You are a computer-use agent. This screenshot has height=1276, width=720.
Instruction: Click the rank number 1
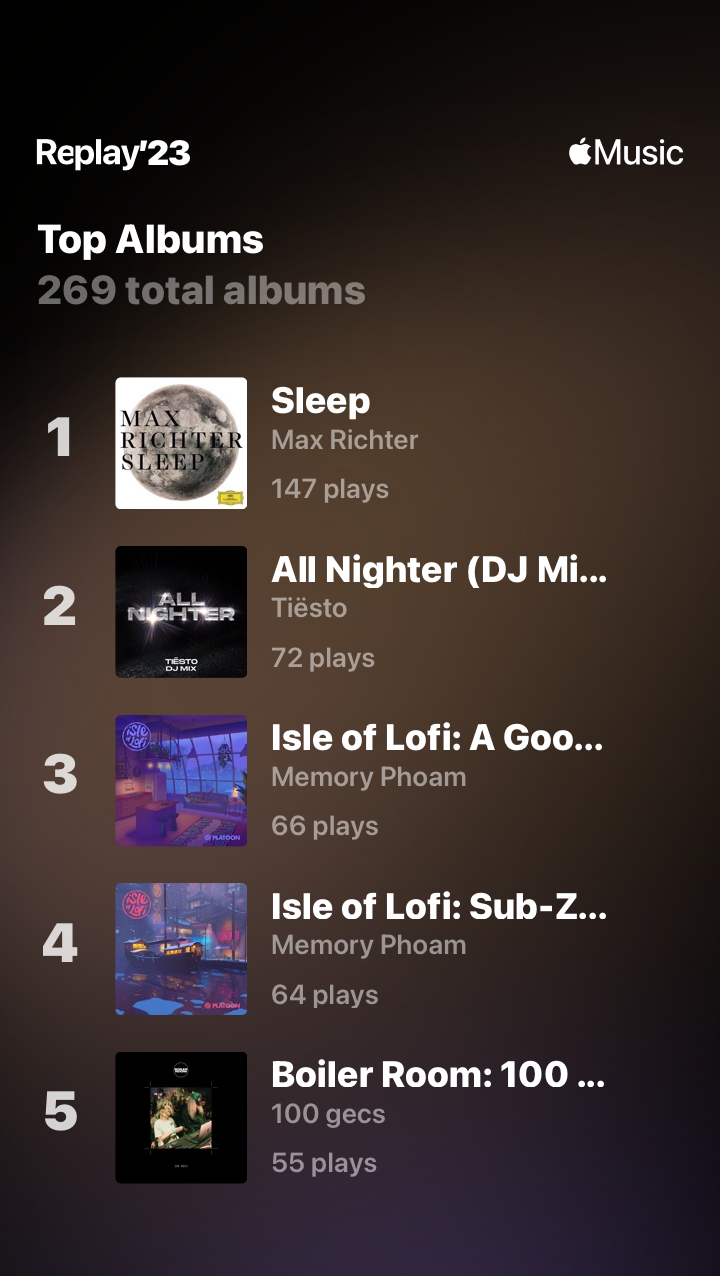tap(60, 438)
